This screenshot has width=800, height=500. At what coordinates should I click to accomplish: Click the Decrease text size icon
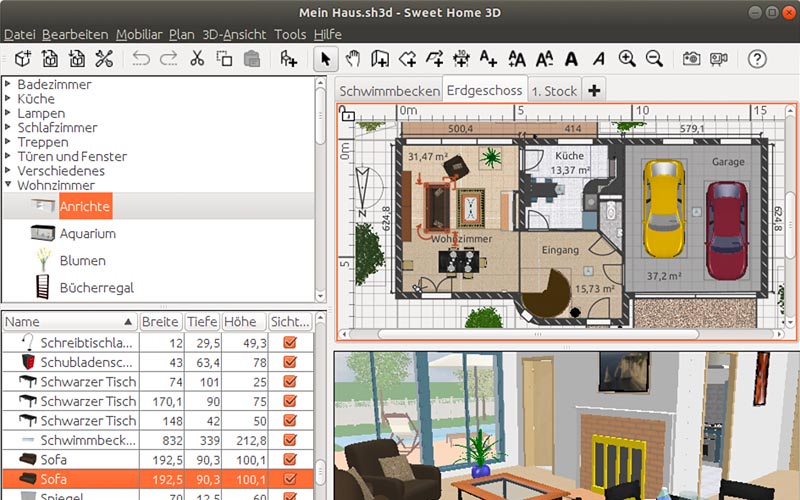(544, 59)
